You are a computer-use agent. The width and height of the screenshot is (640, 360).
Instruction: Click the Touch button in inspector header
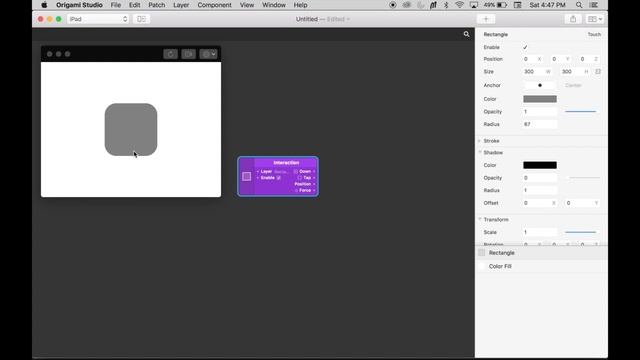coord(594,34)
